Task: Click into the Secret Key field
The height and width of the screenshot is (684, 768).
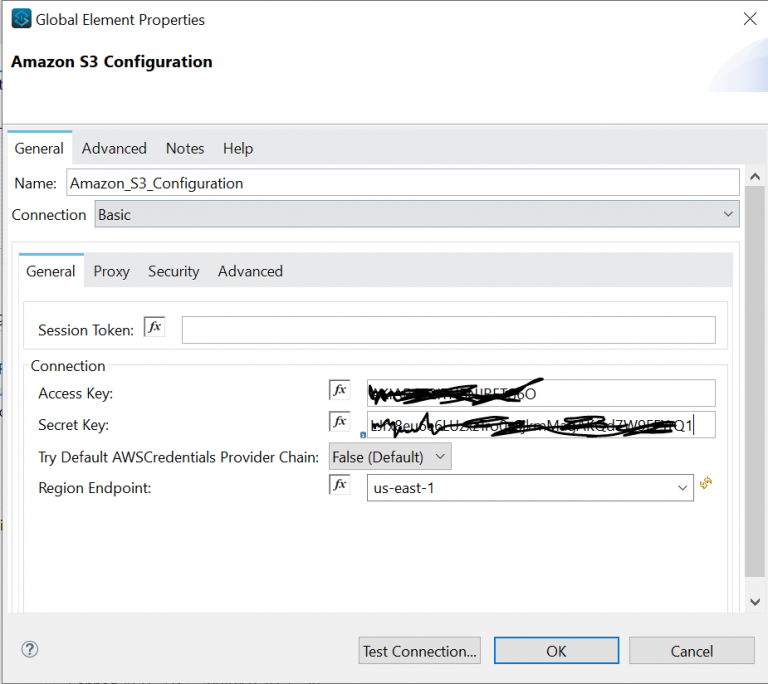Action: point(541,424)
